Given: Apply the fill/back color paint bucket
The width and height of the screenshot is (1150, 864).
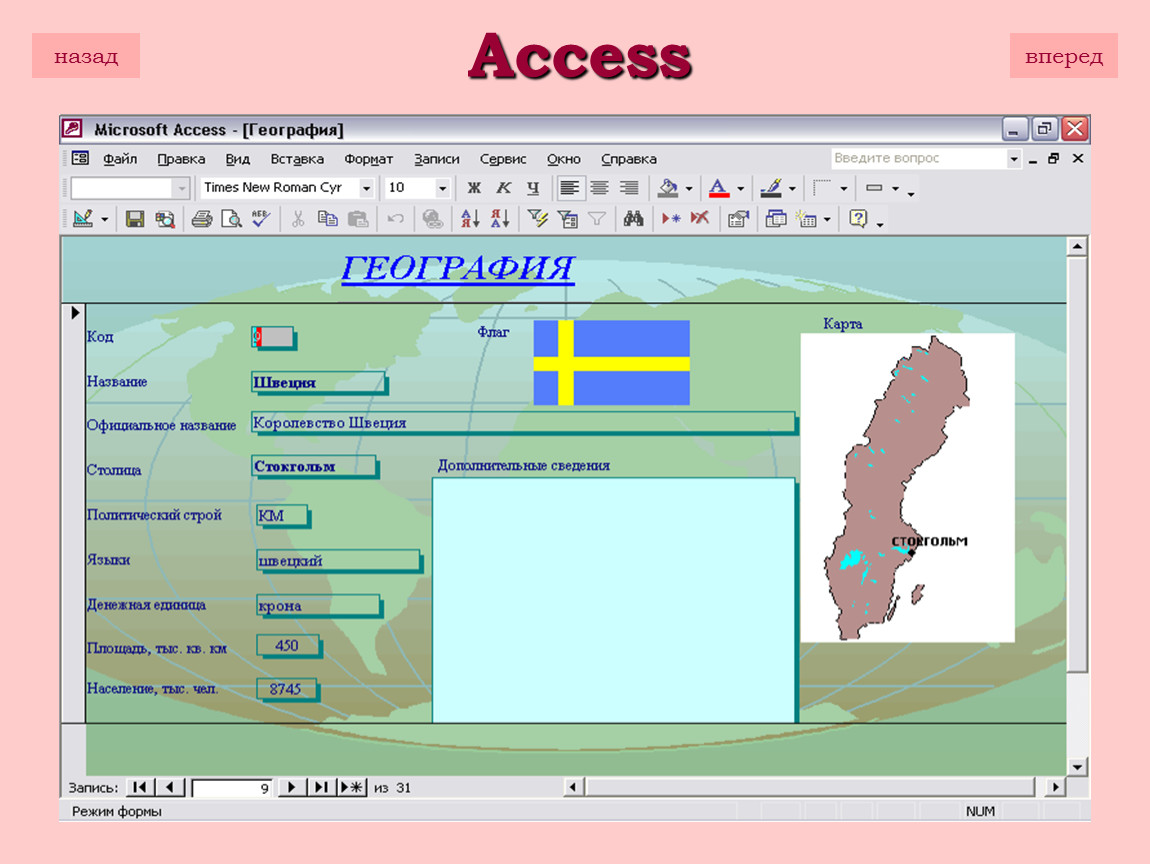Looking at the screenshot, I should pos(668,188).
